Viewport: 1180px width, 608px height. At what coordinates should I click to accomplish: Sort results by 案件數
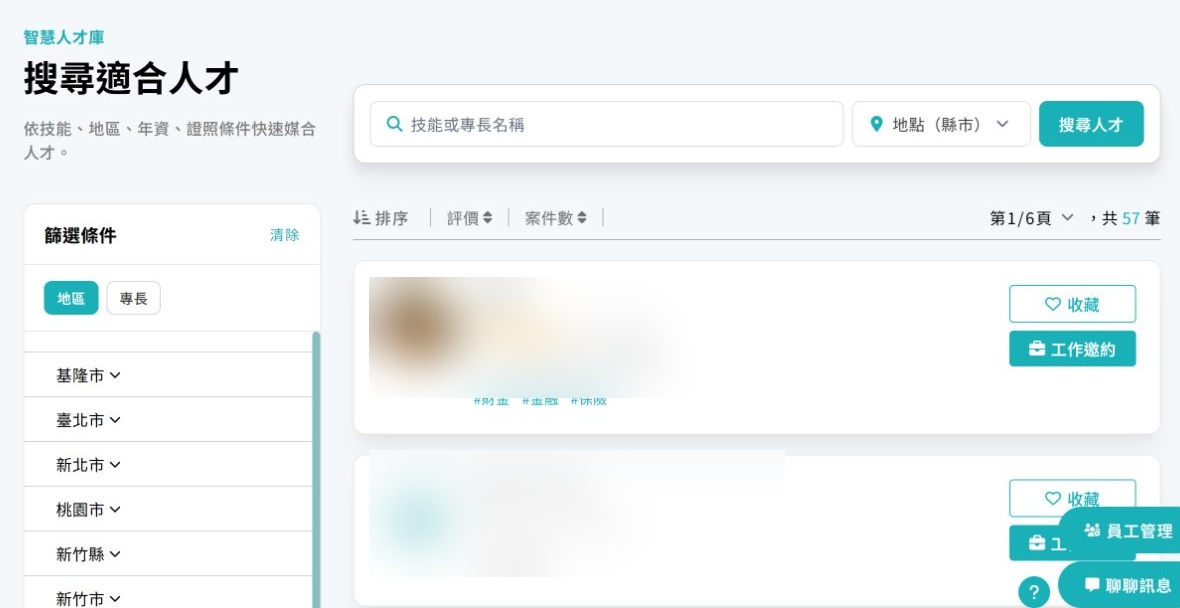555,218
